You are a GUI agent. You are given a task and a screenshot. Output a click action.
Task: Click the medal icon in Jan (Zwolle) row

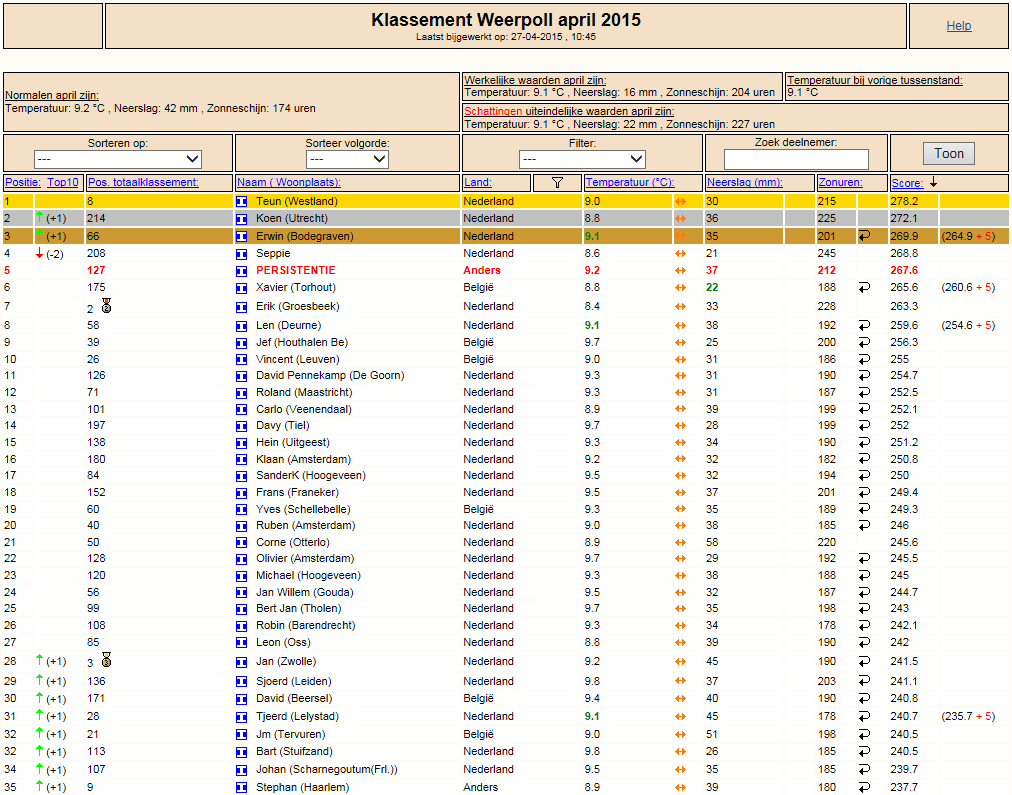tap(106, 659)
